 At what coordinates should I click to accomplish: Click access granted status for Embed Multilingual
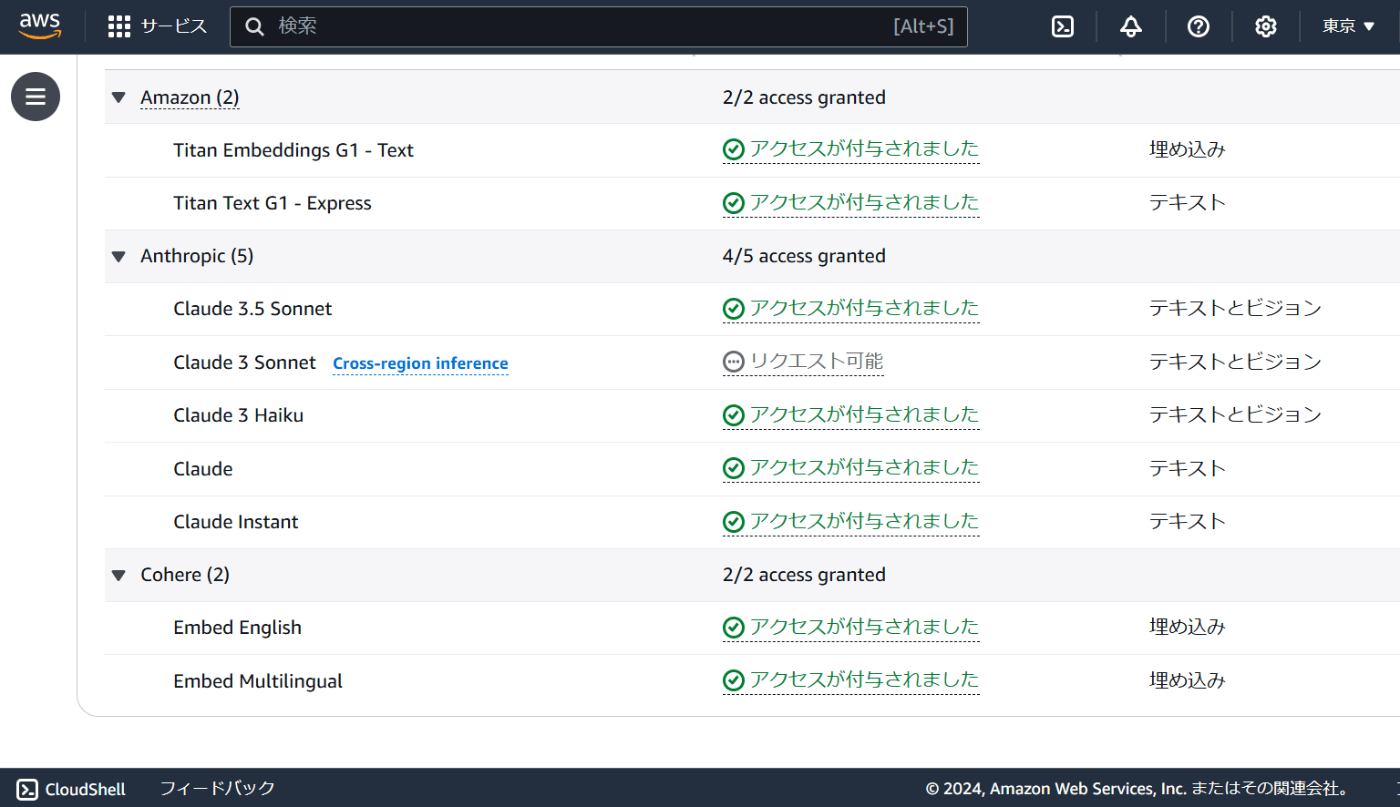[x=851, y=681]
